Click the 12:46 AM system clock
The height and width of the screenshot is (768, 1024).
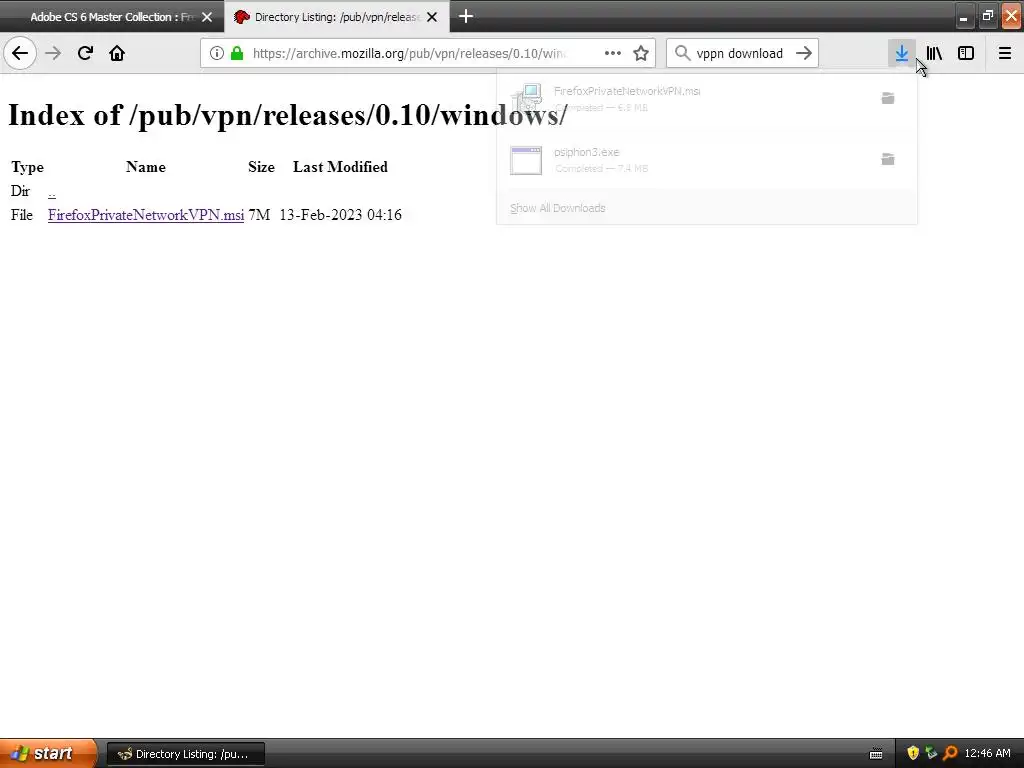coord(987,754)
